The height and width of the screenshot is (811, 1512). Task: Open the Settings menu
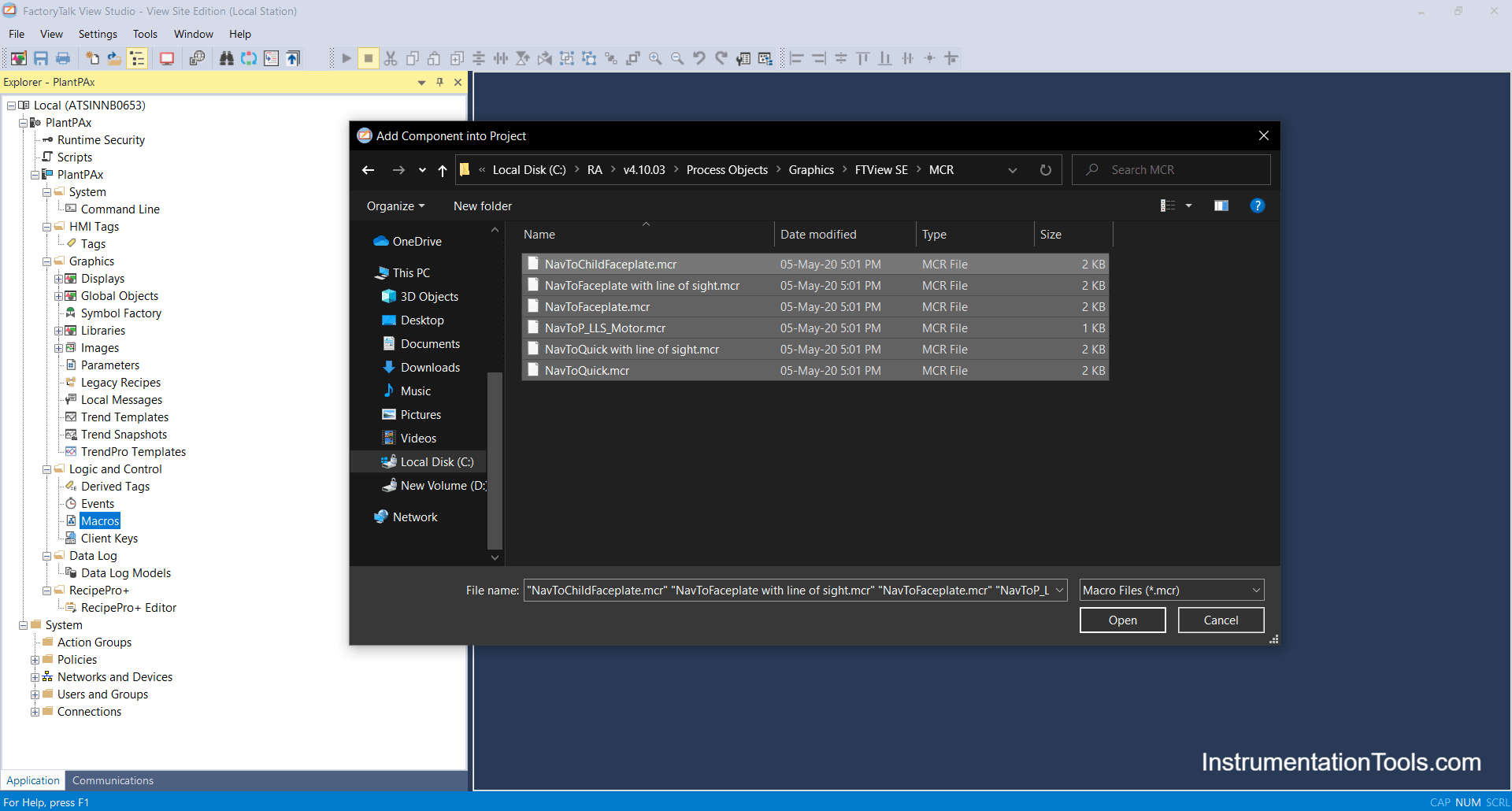pyautogui.click(x=98, y=34)
